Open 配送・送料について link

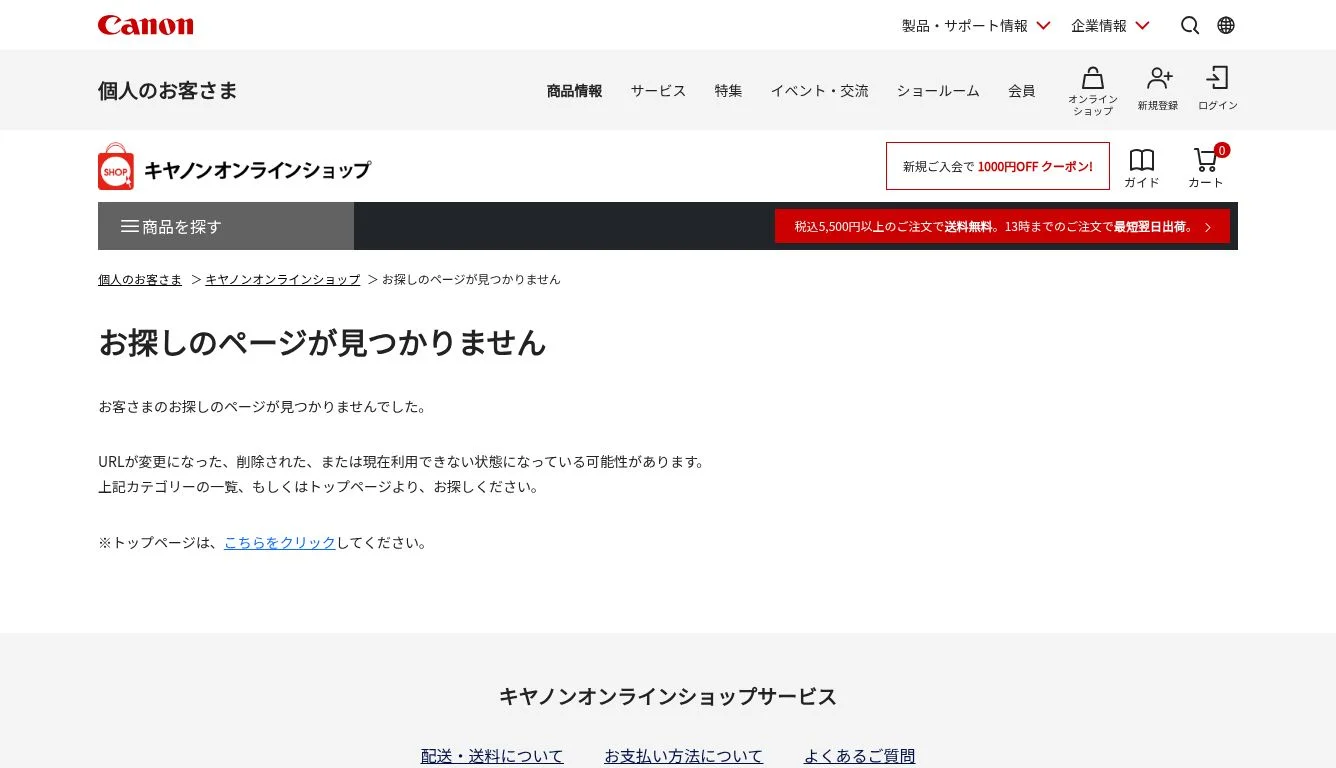[492, 756]
